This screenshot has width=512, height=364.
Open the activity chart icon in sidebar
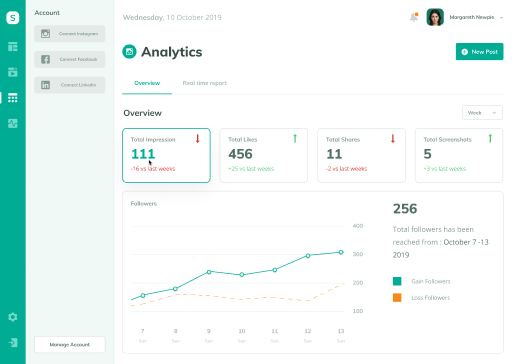[13, 123]
